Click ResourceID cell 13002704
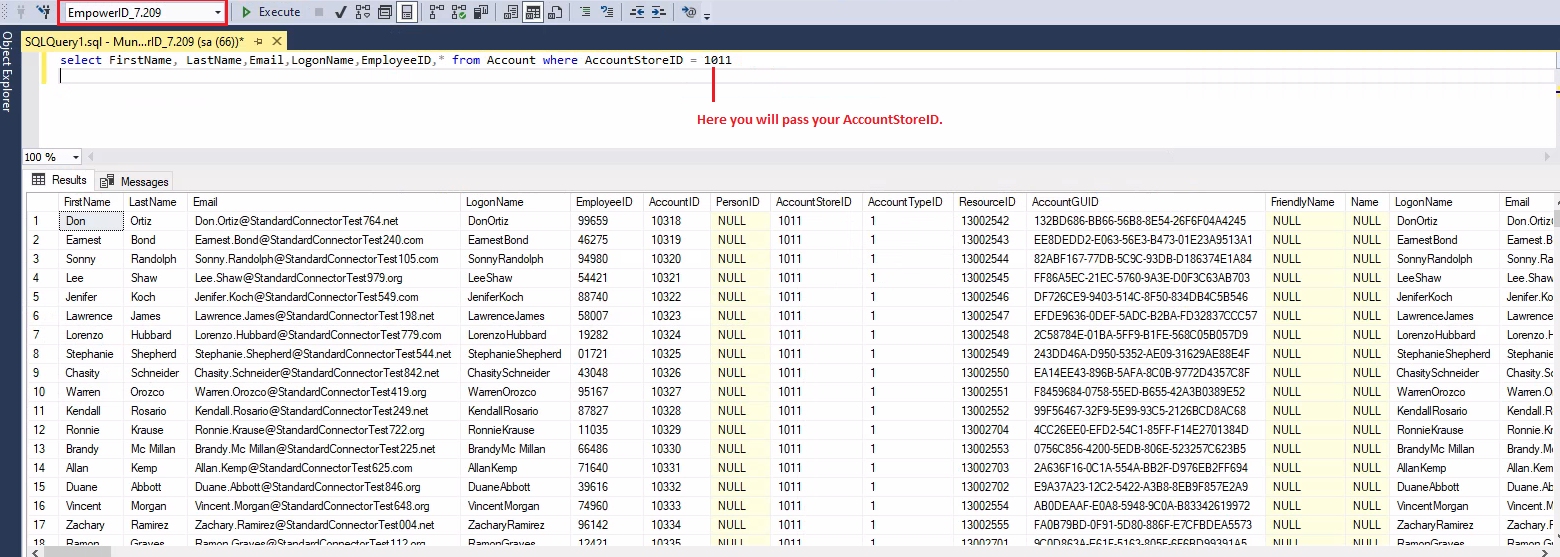 (988, 430)
